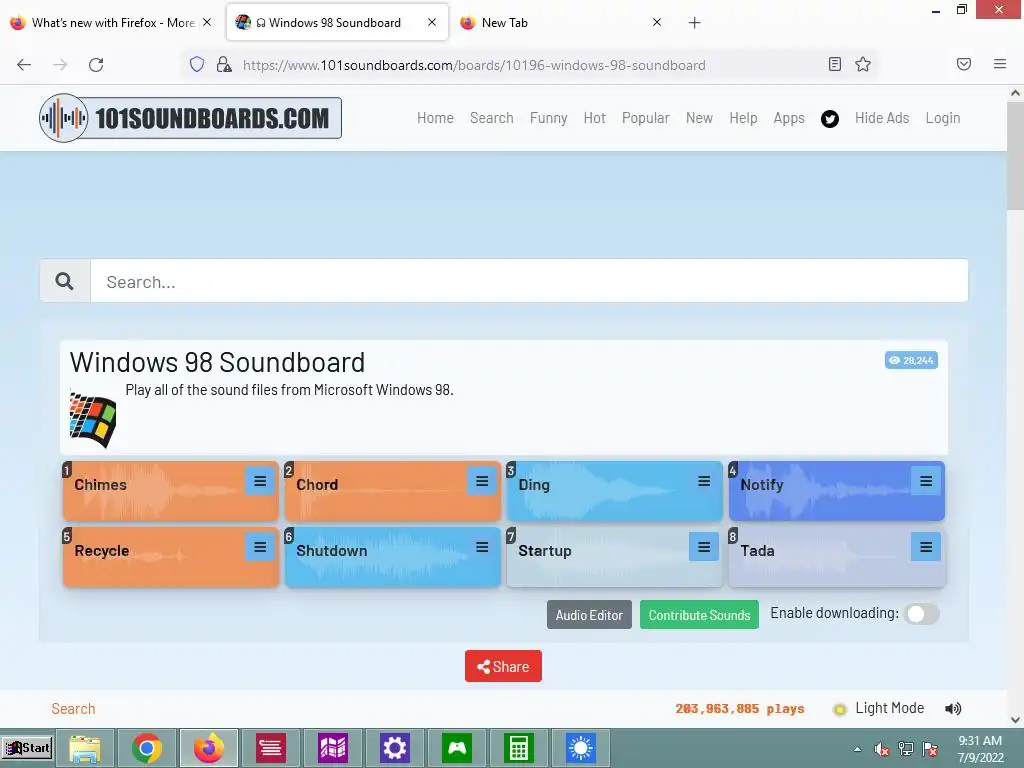Click the taskbar Start button

pyautogui.click(x=27, y=748)
